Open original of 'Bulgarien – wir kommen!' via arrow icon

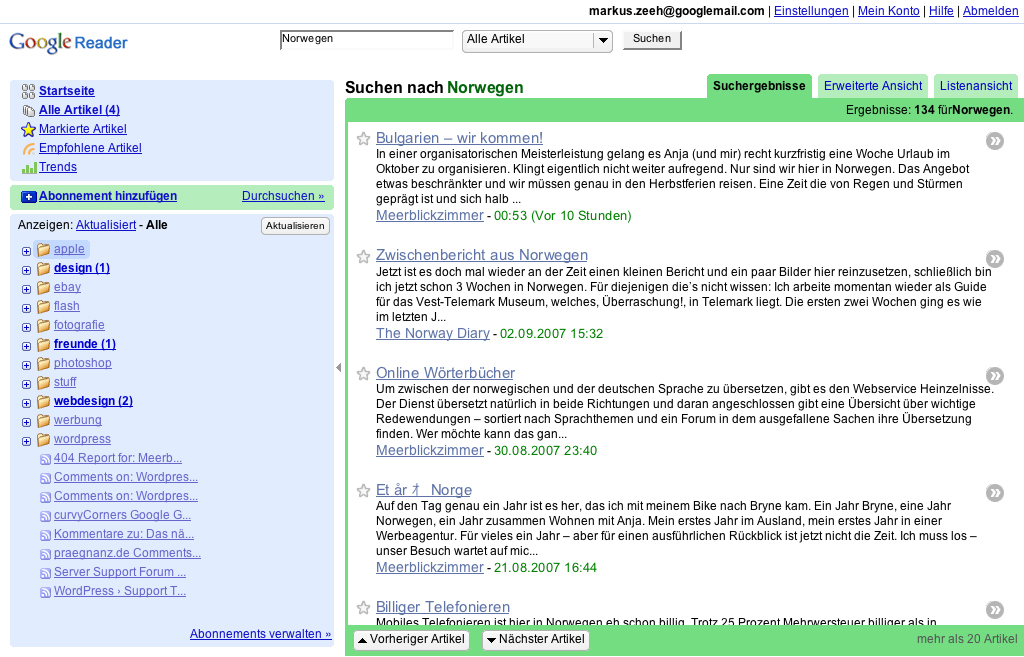coord(995,140)
